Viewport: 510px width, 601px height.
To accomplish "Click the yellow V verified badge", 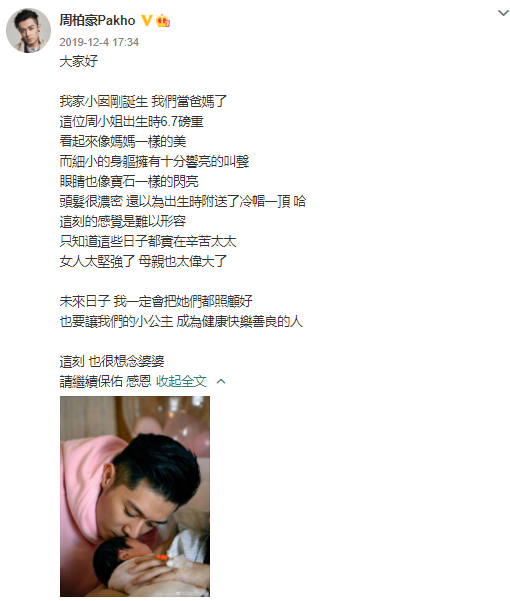I will coord(147,20).
